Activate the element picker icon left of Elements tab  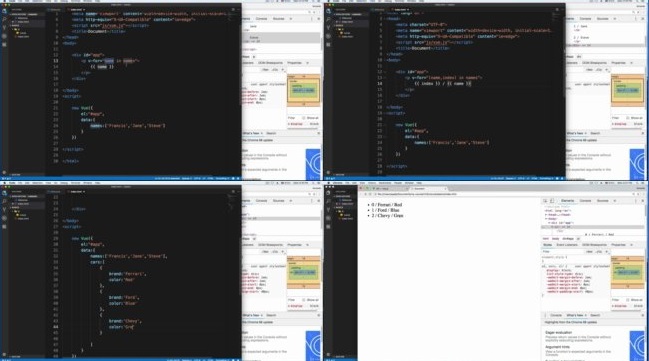click(545, 201)
